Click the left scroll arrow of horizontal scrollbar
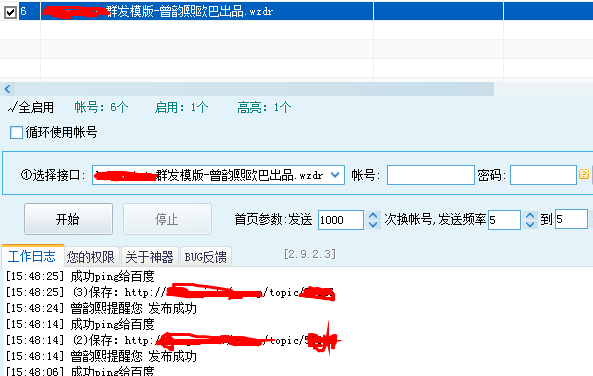Viewport: 593px width, 376px height. click(7, 89)
